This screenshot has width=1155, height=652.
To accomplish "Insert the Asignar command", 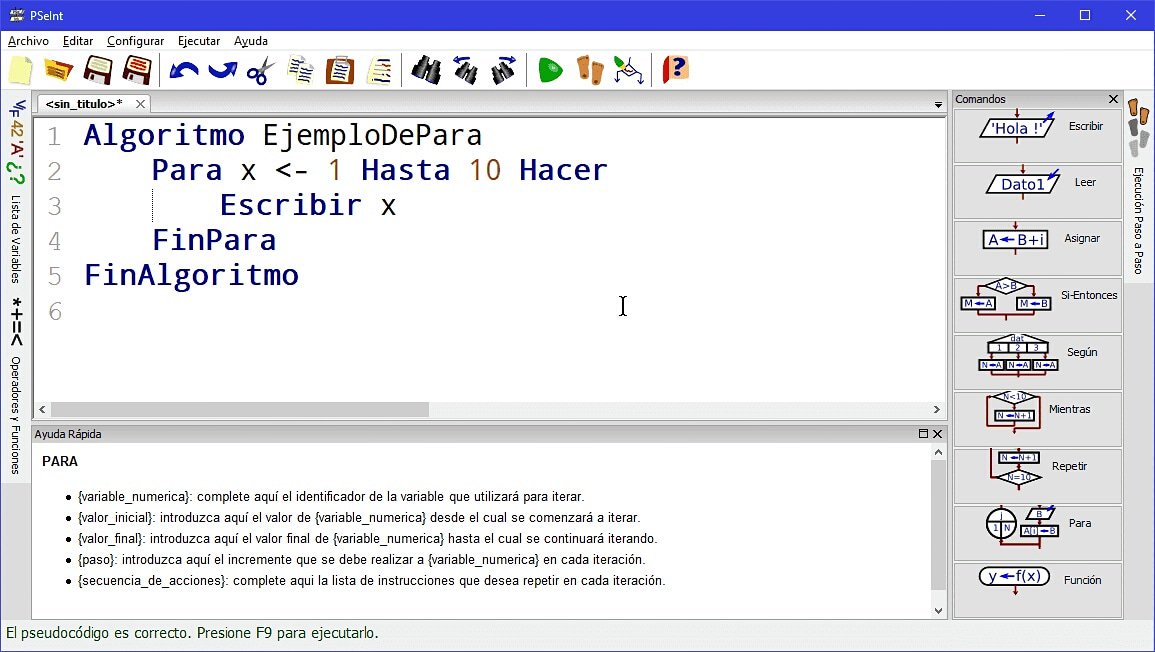I will (x=1037, y=248).
